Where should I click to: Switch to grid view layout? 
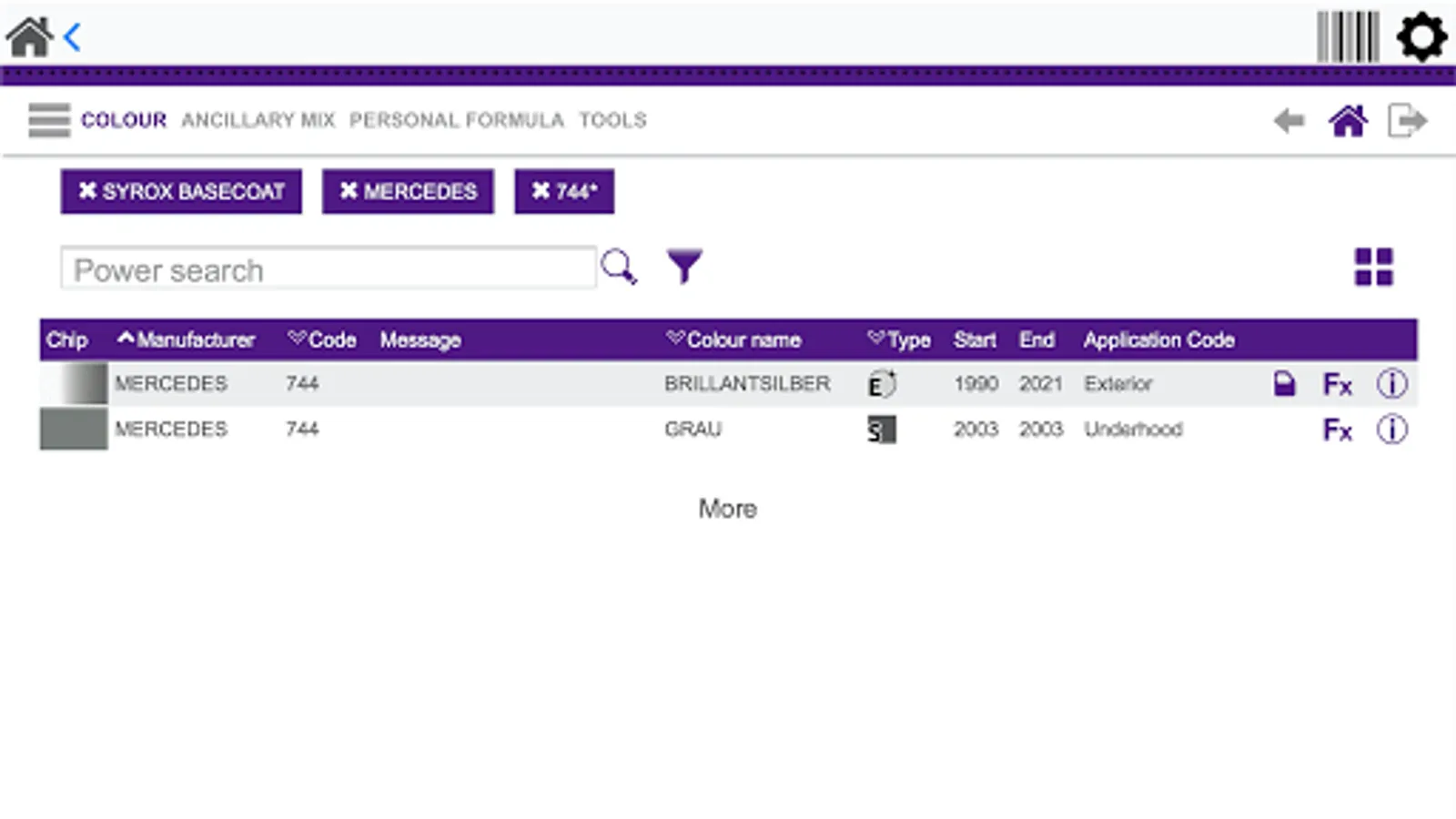click(x=1374, y=268)
